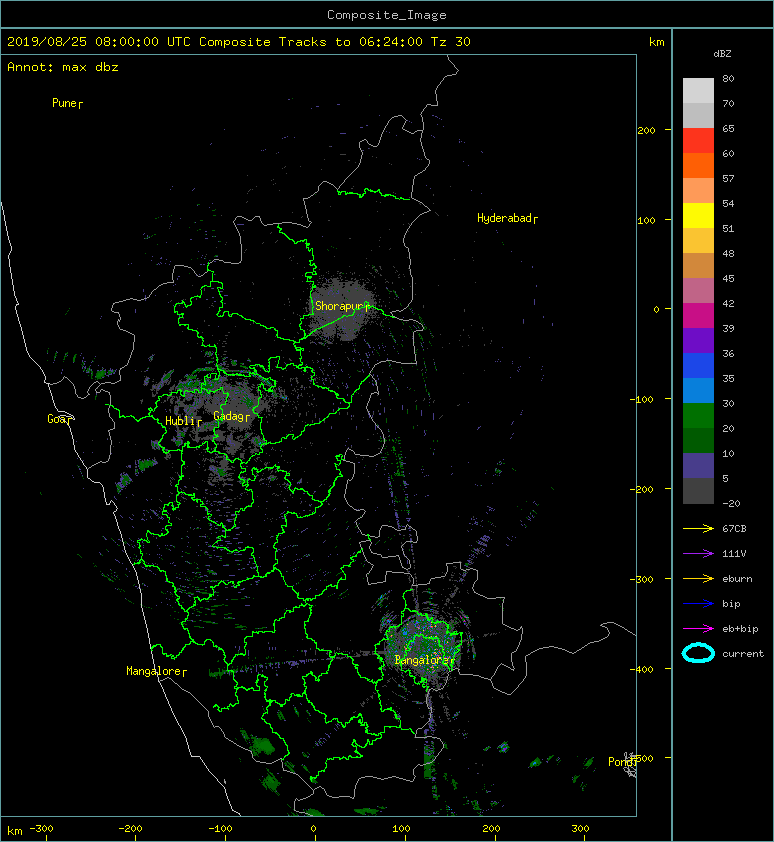Click the mauve 45 dBZ color swatch

(x=698, y=291)
